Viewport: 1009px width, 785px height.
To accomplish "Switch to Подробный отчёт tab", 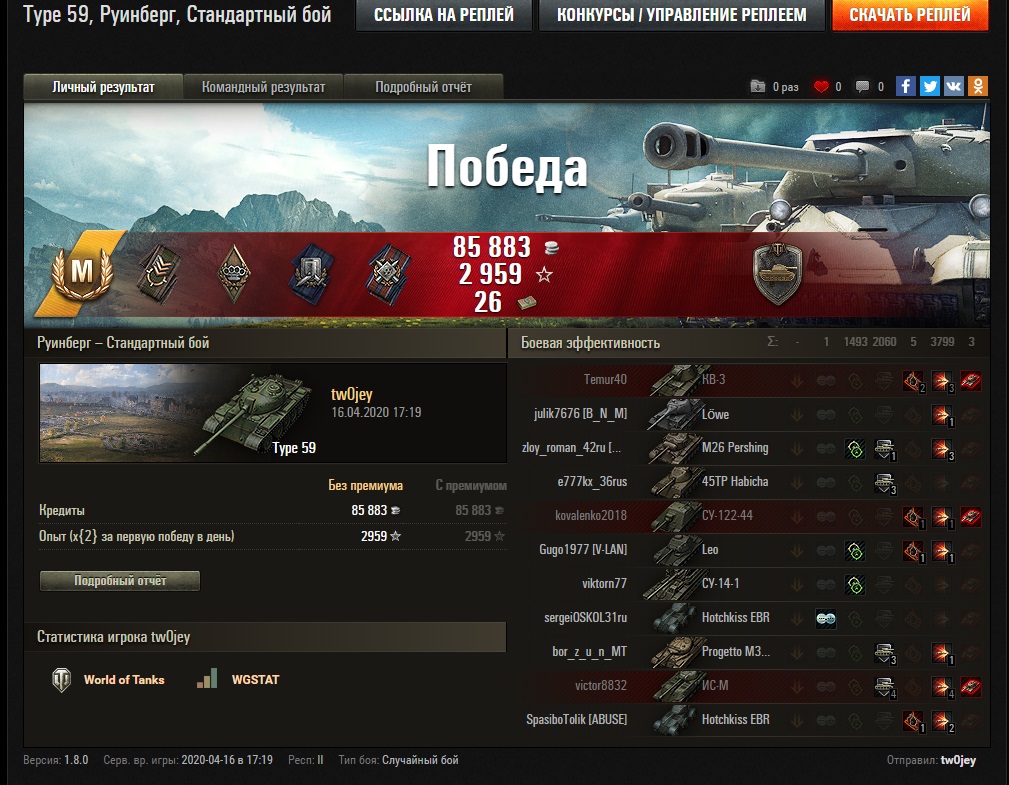I will (423, 88).
